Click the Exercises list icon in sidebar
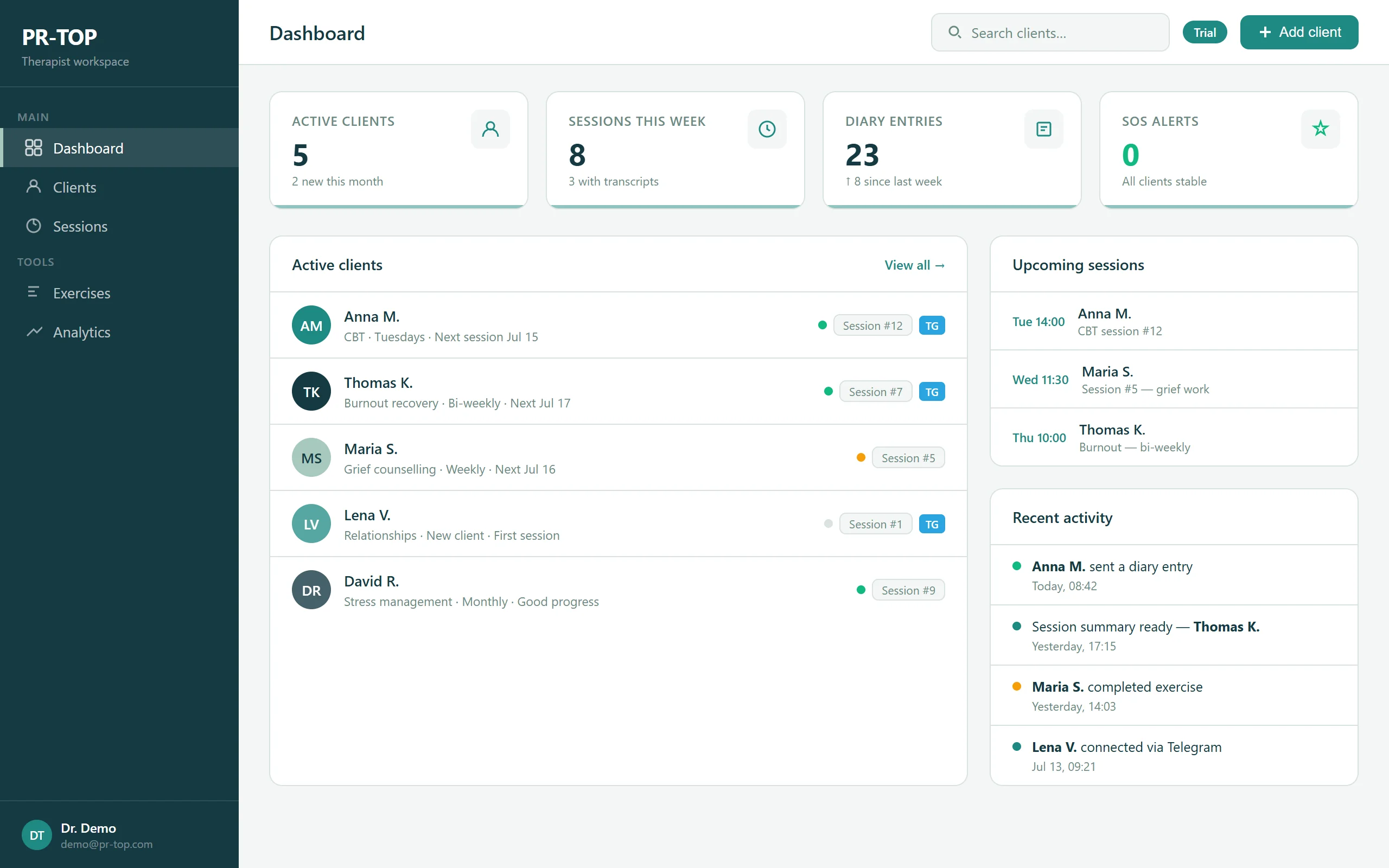Screen dimensions: 1389x868 [33, 292]
